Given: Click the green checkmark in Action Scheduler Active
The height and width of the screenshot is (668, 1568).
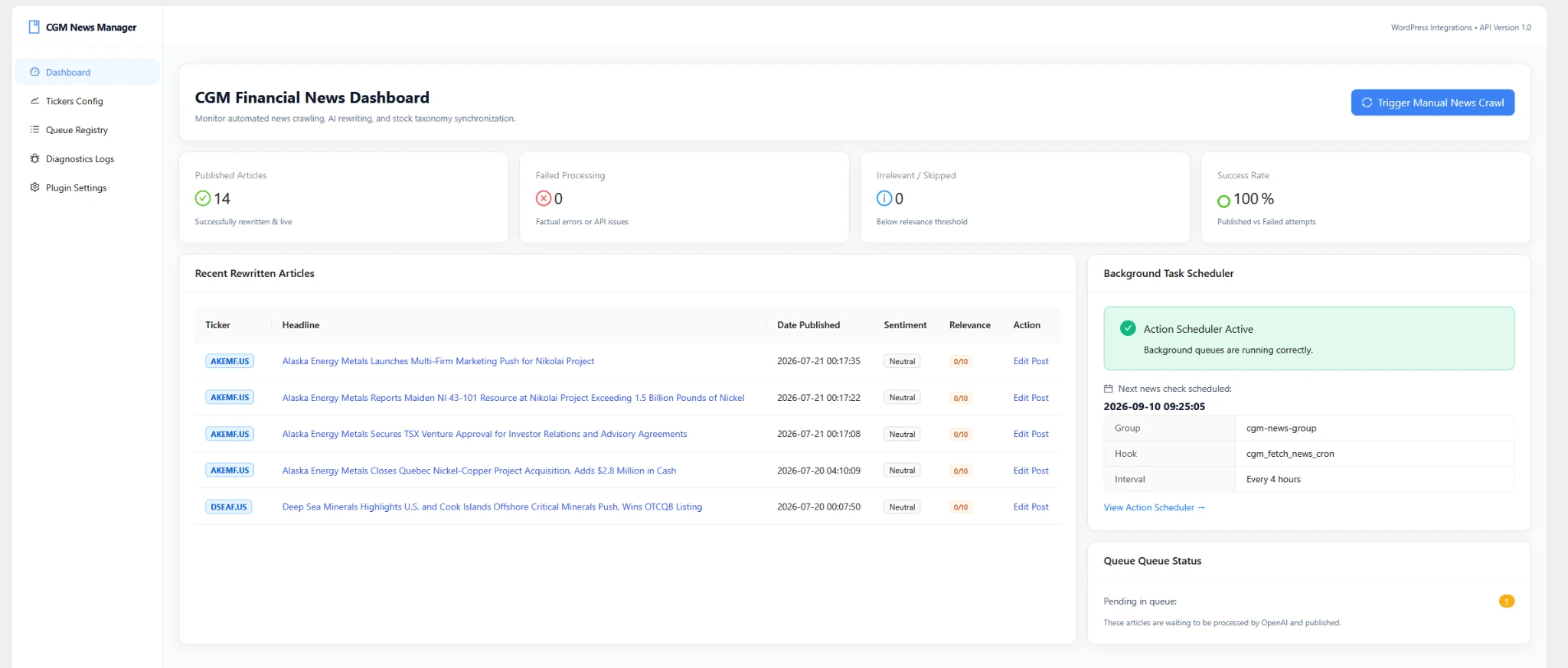Looking at the screenshot, I should pos(1128,328).
